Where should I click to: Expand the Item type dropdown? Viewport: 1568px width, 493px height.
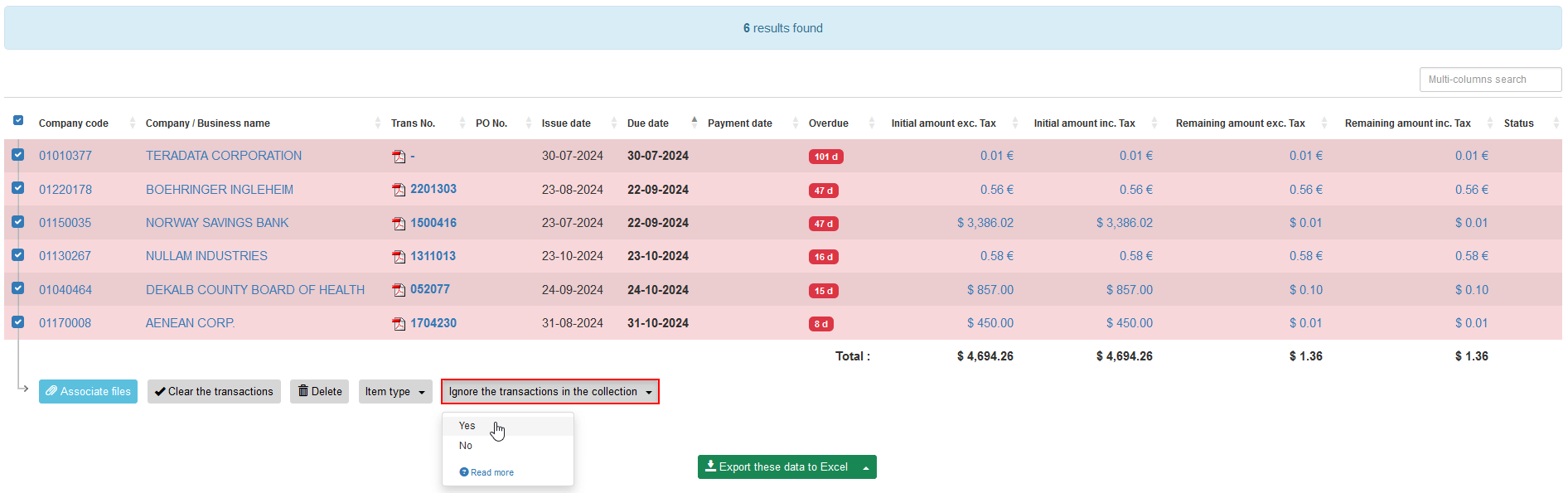point(395,392)
